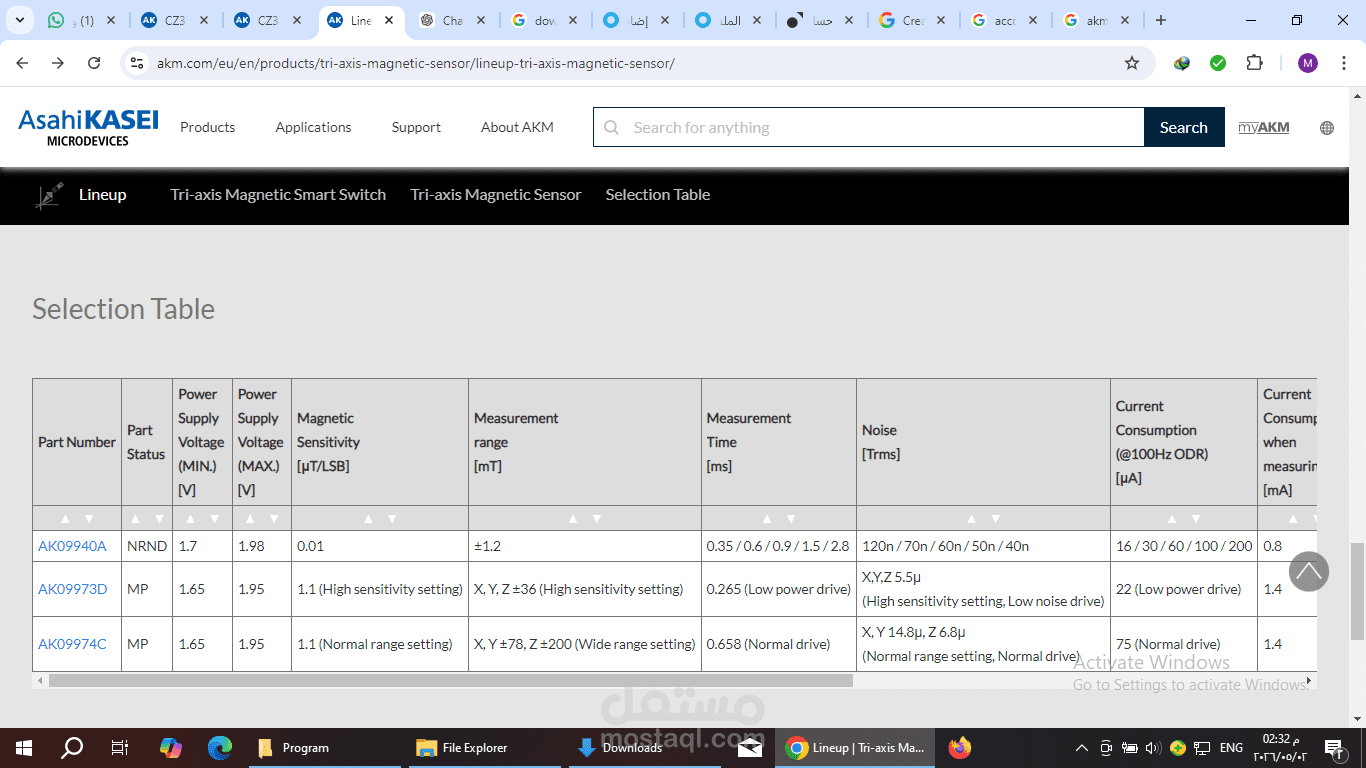The width and height of the screenshot is (1366, 768).
Task: Sort Noise column ascending
Action: [x=971, y=519]
